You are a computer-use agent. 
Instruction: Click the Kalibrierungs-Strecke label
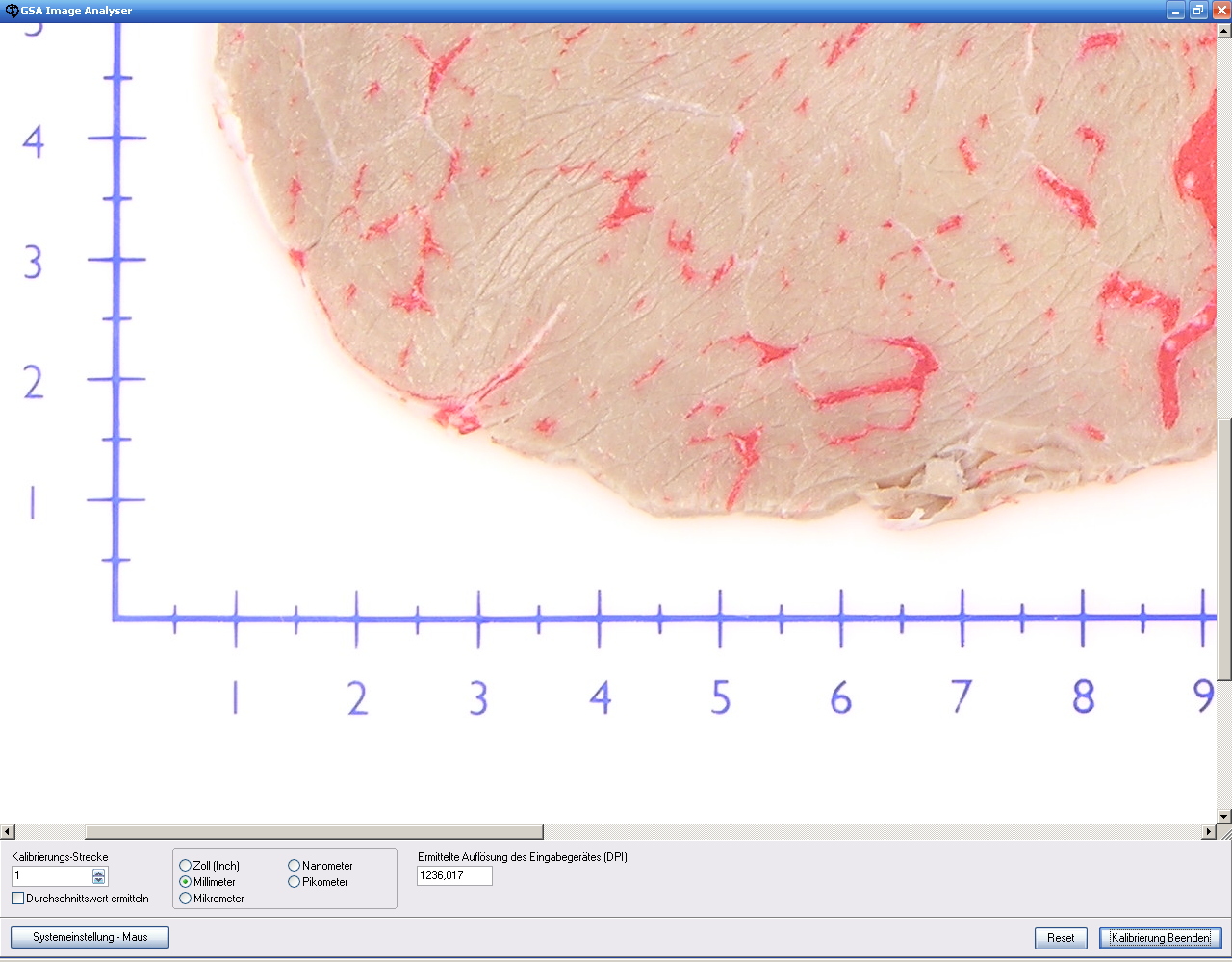tap(60, 857)
